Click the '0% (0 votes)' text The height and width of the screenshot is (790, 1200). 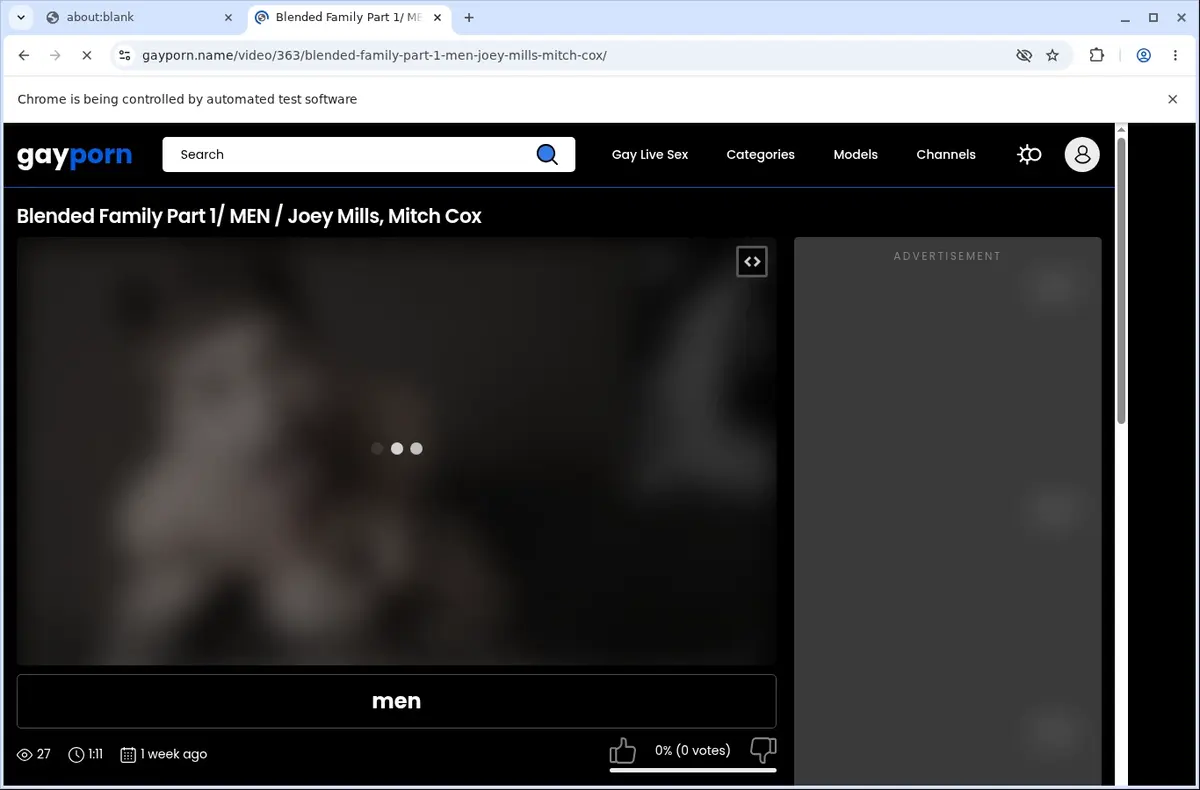pos(693,750)
